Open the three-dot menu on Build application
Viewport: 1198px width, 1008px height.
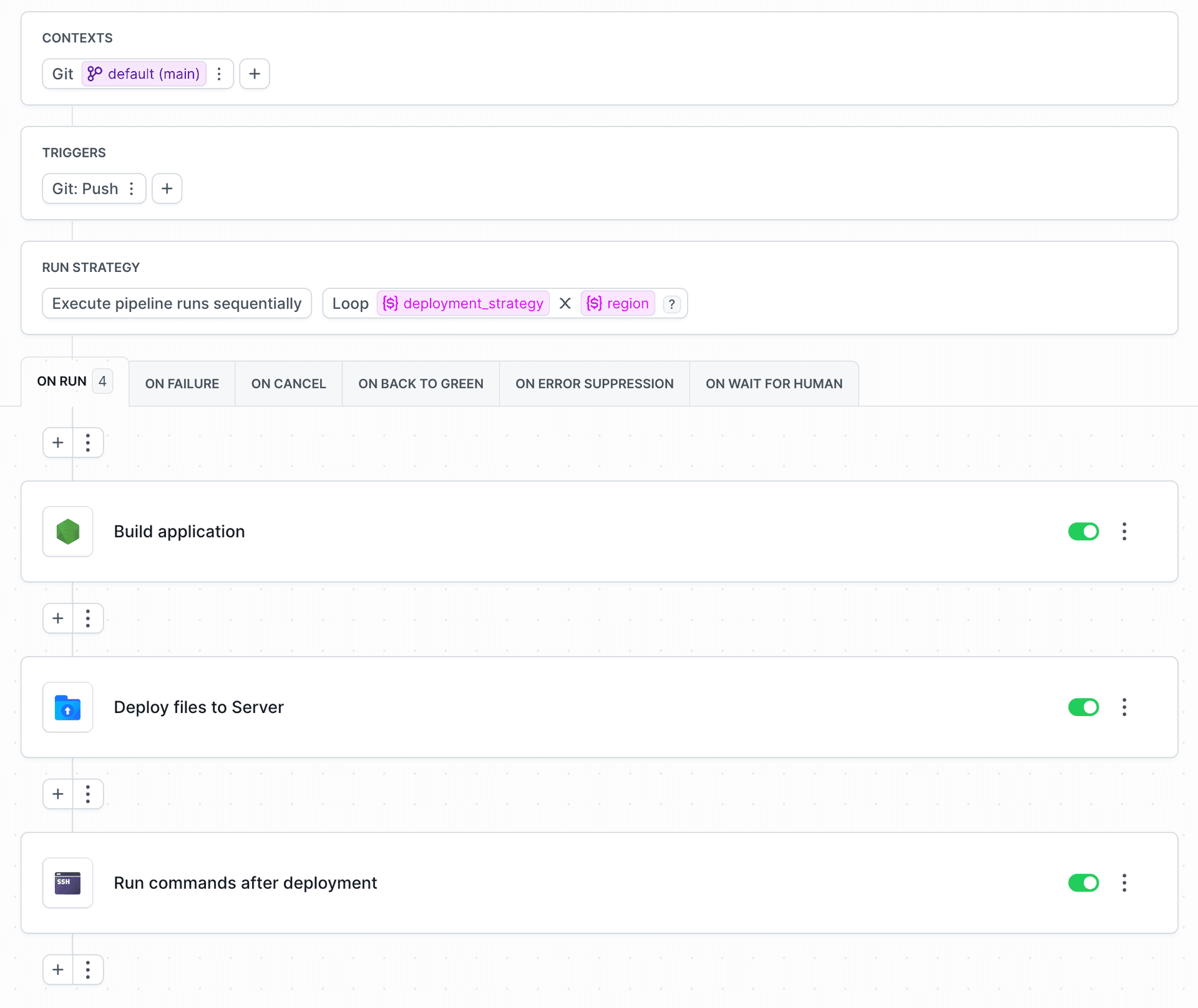coord(1124,531)
